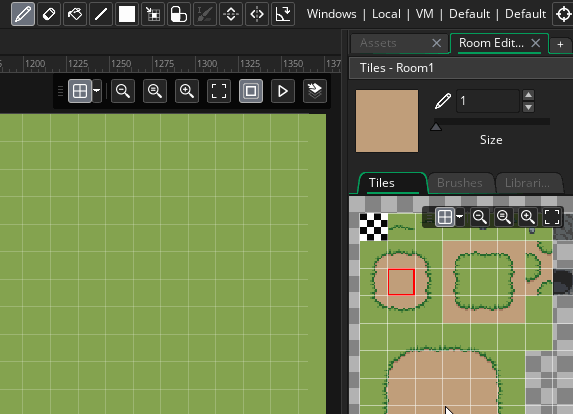
Task: Reset tileset palette zoom
Action: pyautogui.click(x=504, y=217)
